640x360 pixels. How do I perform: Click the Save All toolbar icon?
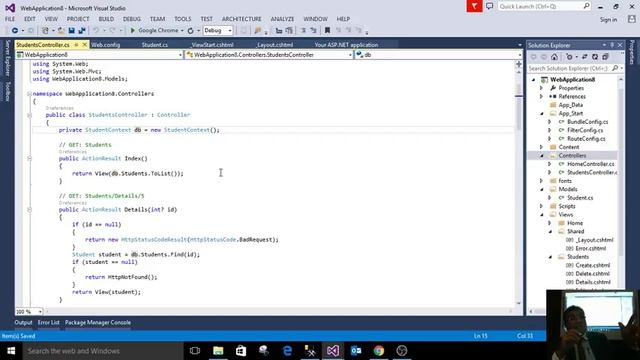pyautogui.click(x=82, y=31)
